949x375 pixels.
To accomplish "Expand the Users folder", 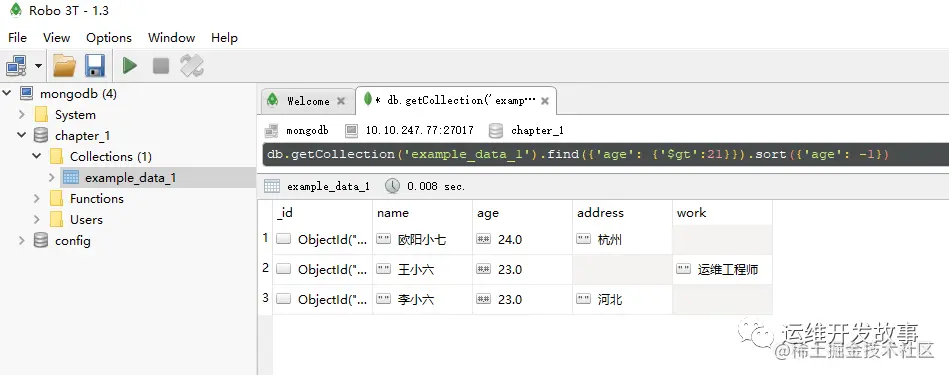I will click(x=37, y=220).
